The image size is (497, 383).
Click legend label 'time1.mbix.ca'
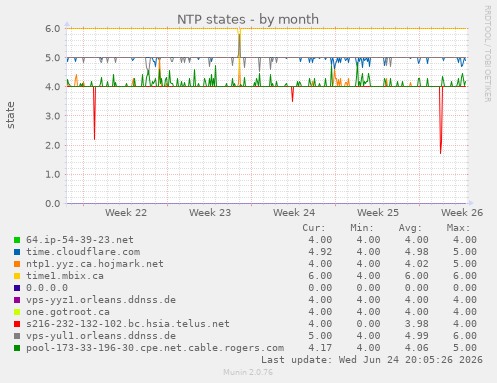click(x=65, y=276)
